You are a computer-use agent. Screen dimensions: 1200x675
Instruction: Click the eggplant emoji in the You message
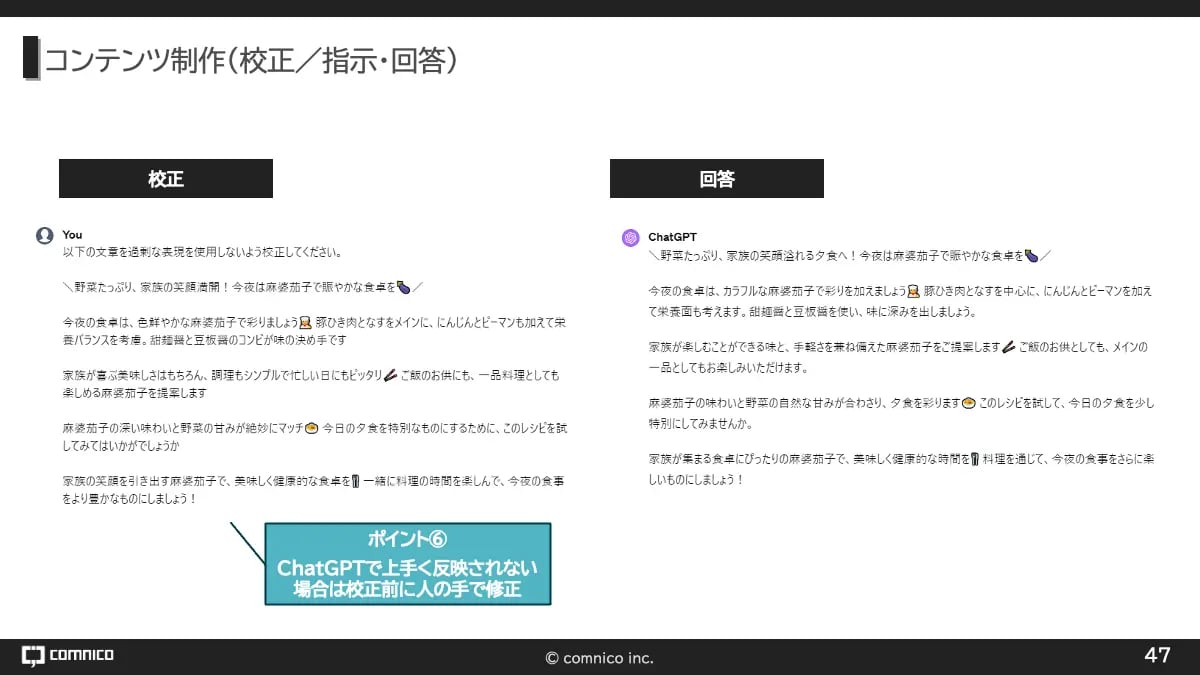[404, 287]
